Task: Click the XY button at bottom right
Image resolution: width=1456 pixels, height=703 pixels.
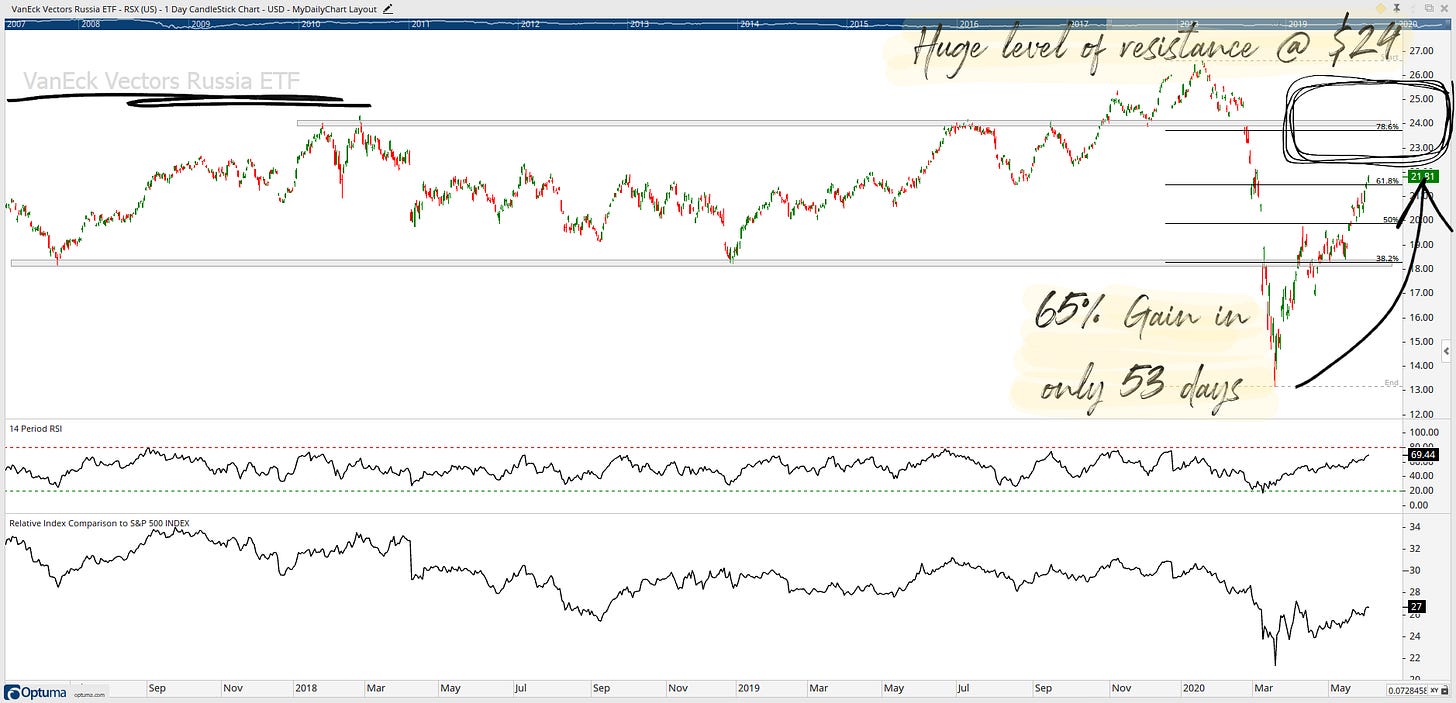Action: [1434, 690]
